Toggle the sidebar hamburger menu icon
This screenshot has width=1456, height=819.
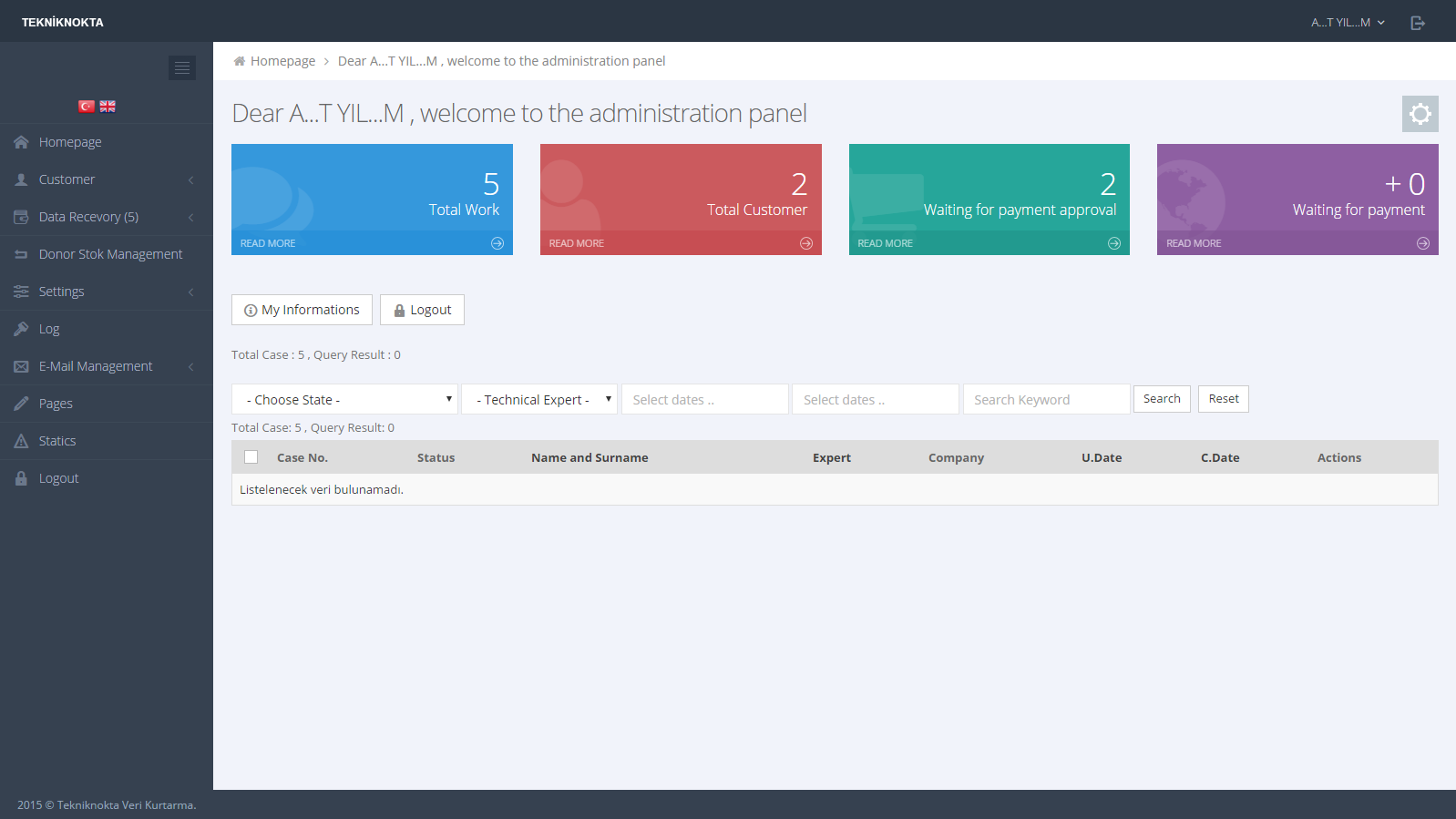click(x=182, y=68)
